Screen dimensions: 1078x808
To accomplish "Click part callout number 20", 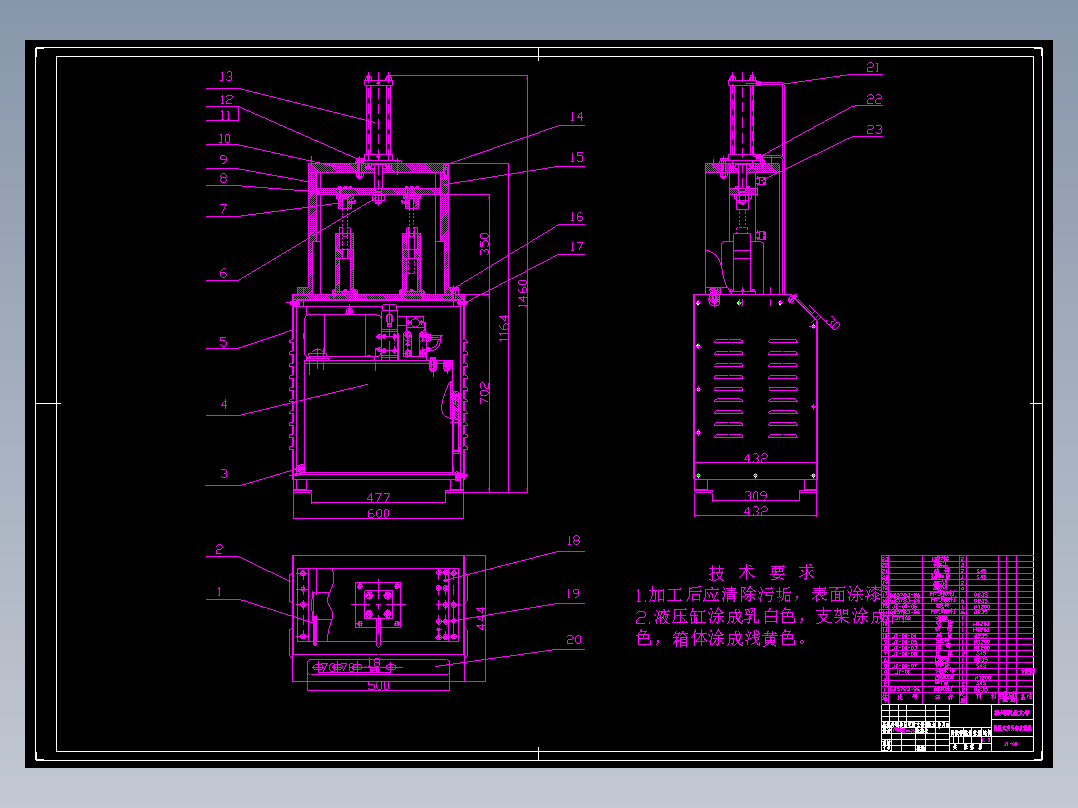I will coord(574,640).
